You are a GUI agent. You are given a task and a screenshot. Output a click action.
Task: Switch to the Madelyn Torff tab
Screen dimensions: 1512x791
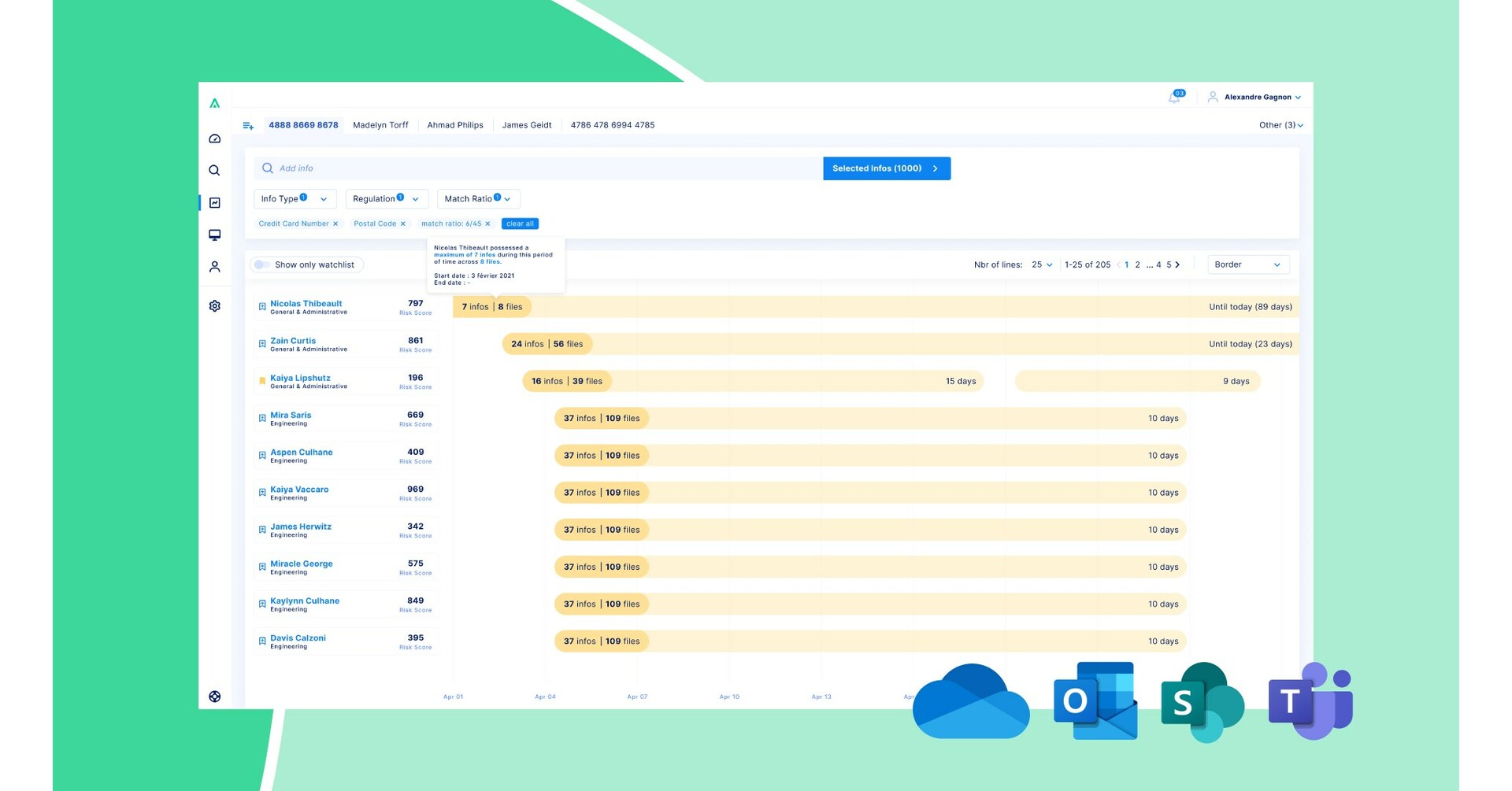pyautogui.click(x=380, y=125)
